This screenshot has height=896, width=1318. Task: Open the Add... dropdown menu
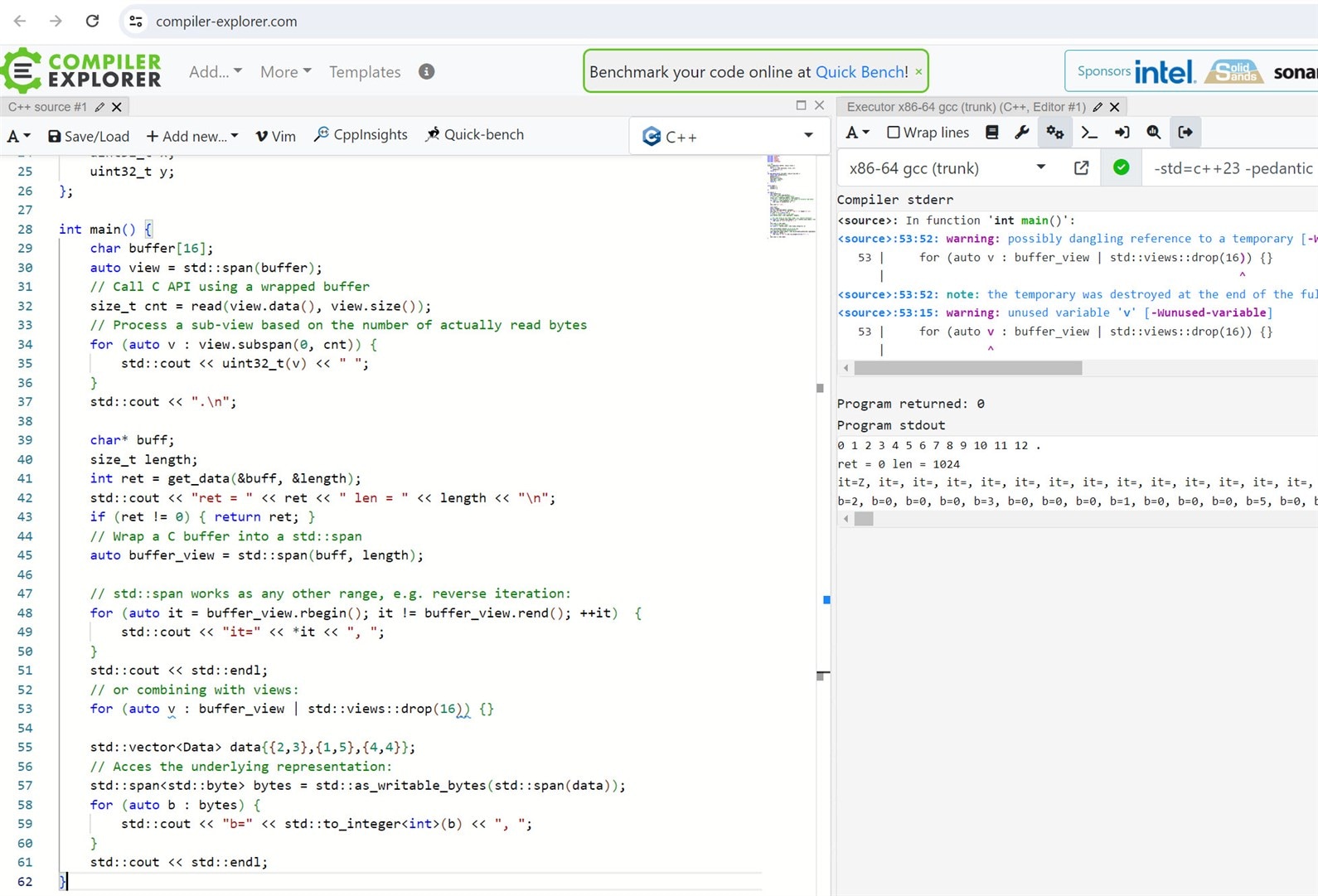216,72
